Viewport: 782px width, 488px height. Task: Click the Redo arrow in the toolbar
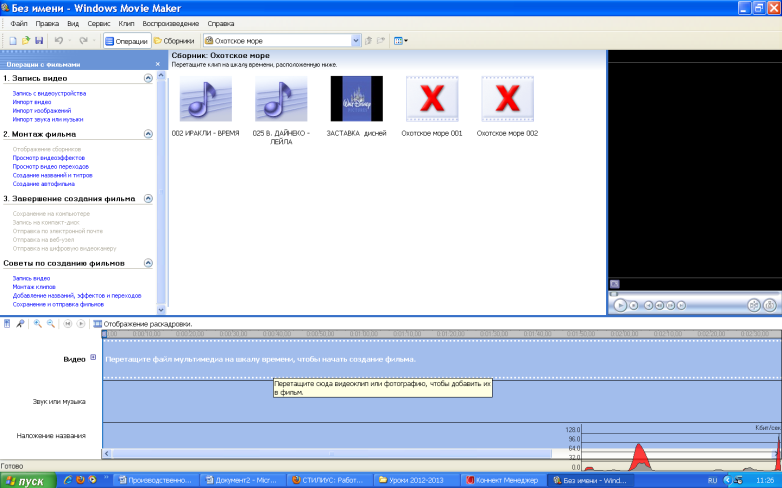pyautogui.click(x=83, y=41)
